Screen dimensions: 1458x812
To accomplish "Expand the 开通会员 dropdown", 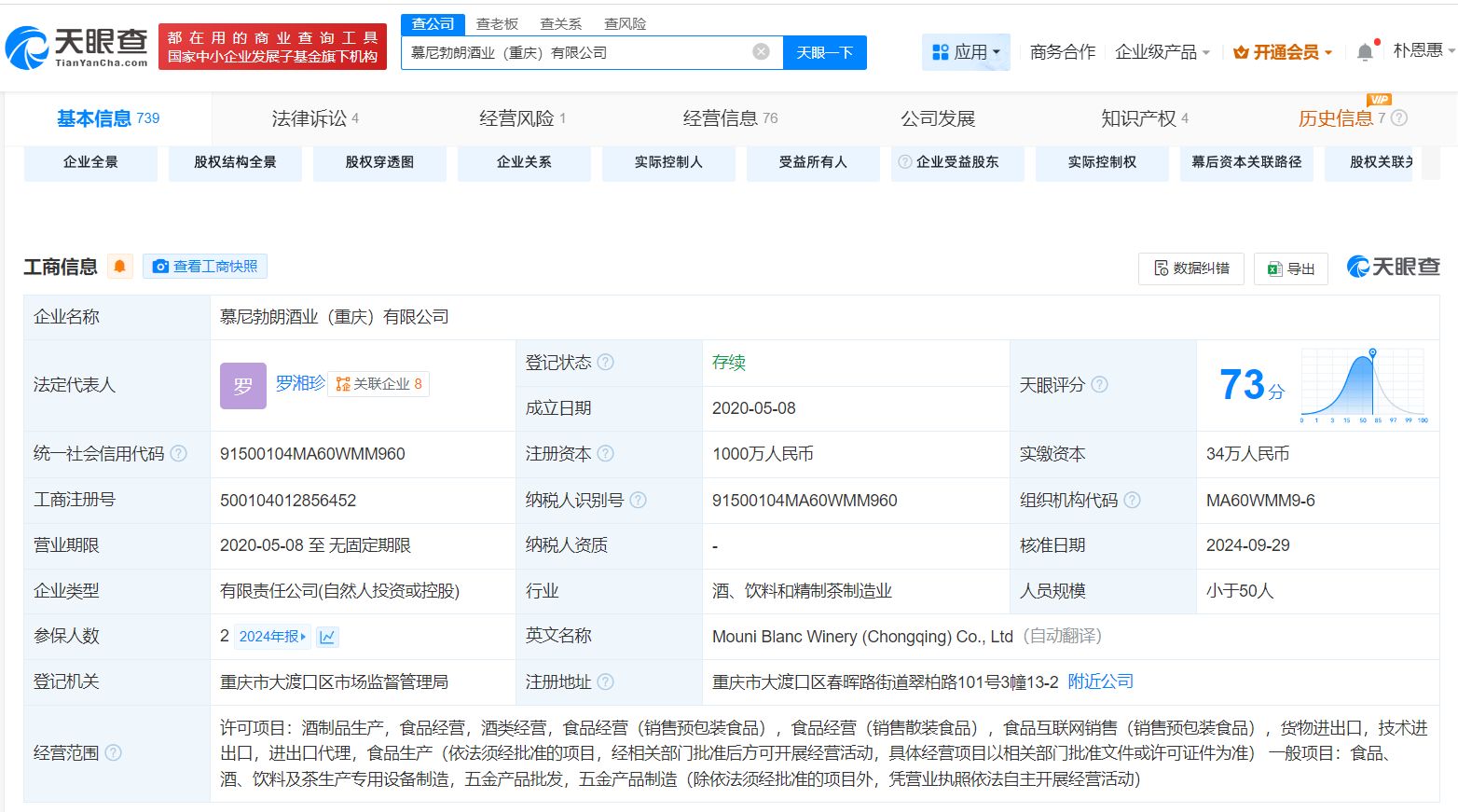I will click(x=1283, y=52).
